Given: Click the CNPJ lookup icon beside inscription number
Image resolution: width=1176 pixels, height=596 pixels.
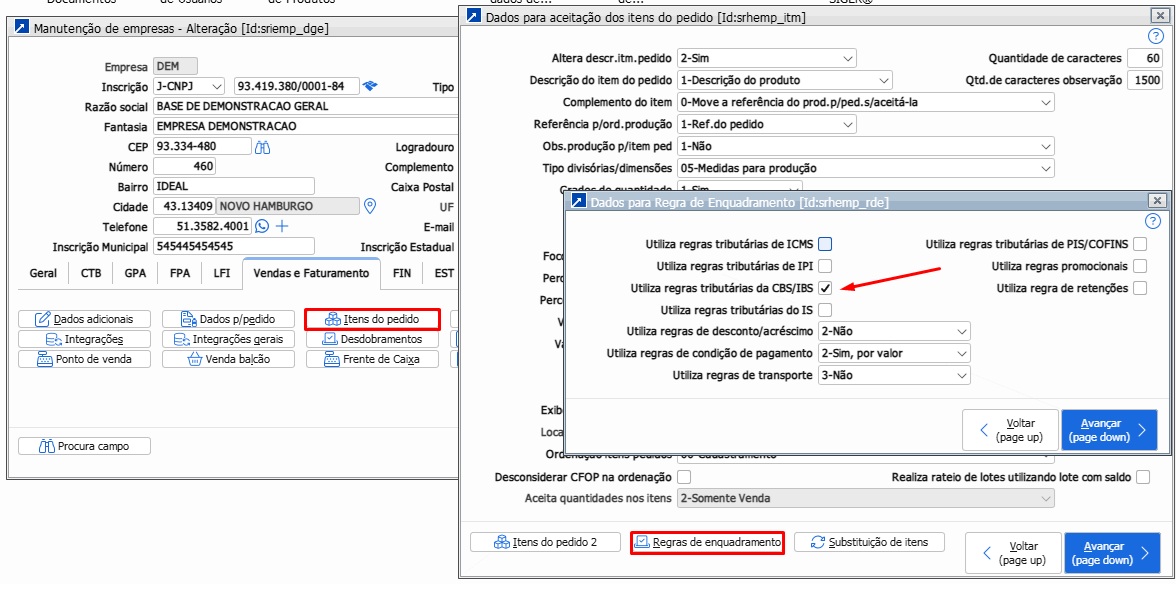Looking at the screenshot, I should (x=369, y=86).
